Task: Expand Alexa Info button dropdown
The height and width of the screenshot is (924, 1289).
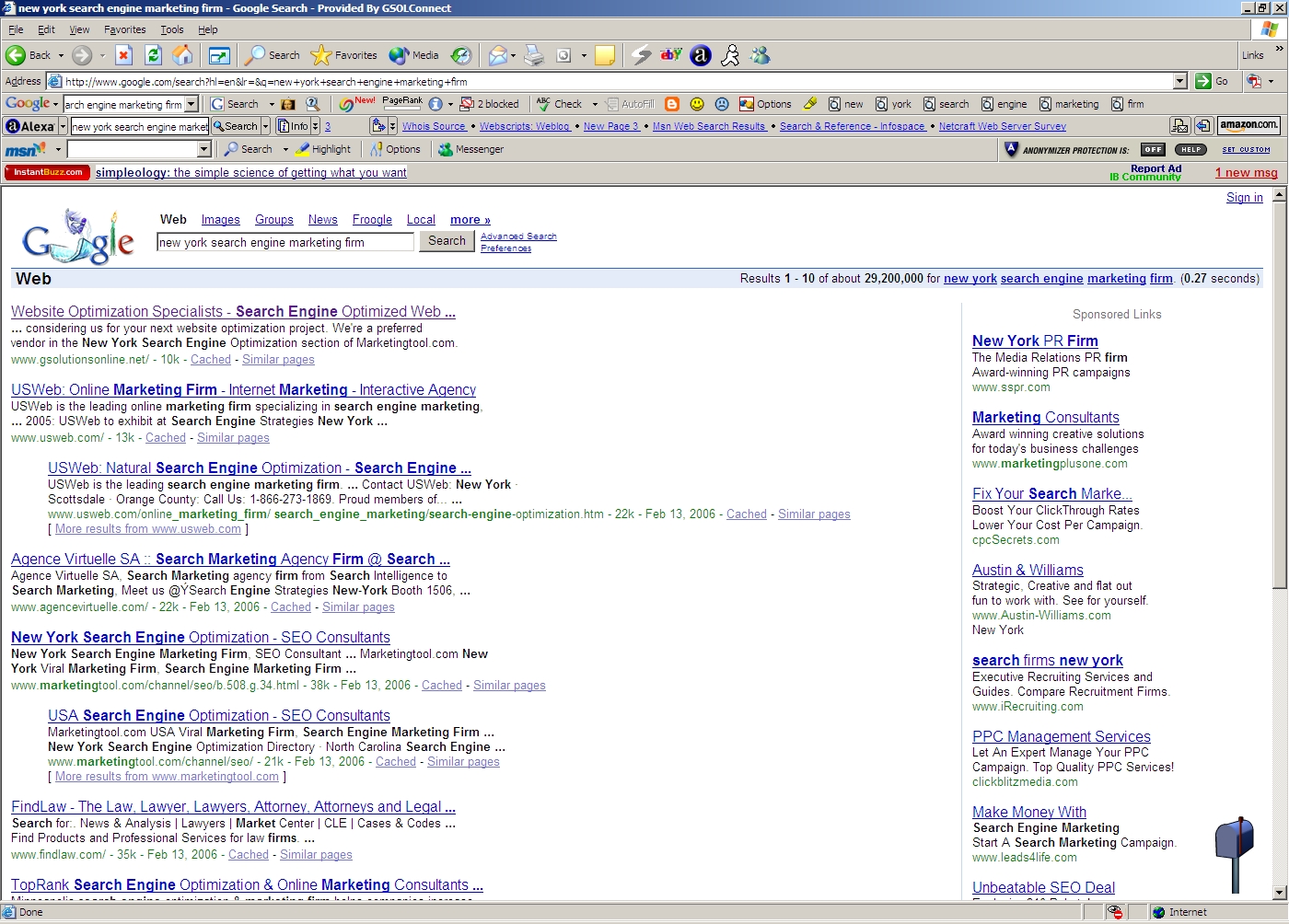Action: pos(315,126)
